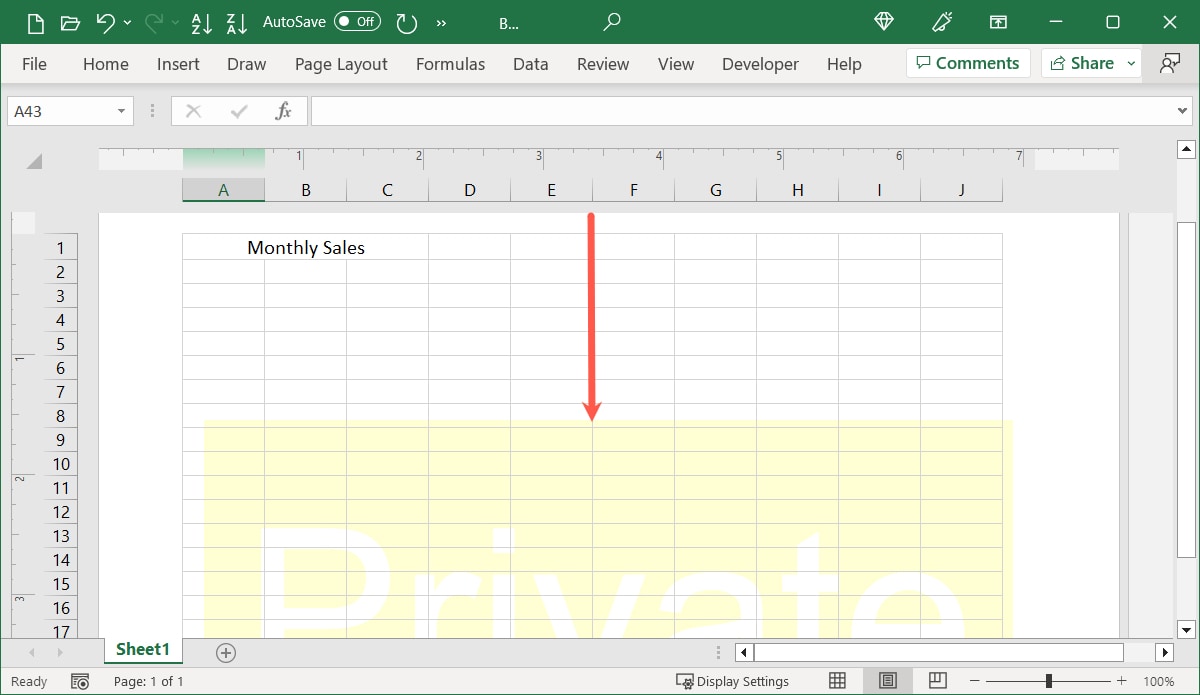Image resolution: width=1200 pixels, height=695 pixels.
Task: Select the Sort Z to A icon
Action: [236, 22]
